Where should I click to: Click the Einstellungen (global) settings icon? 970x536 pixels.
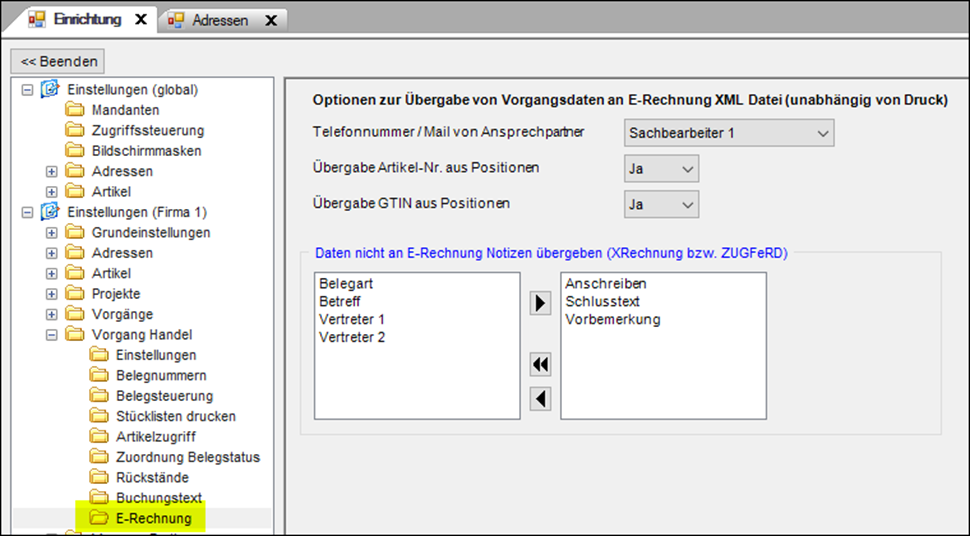coord(49,89)
